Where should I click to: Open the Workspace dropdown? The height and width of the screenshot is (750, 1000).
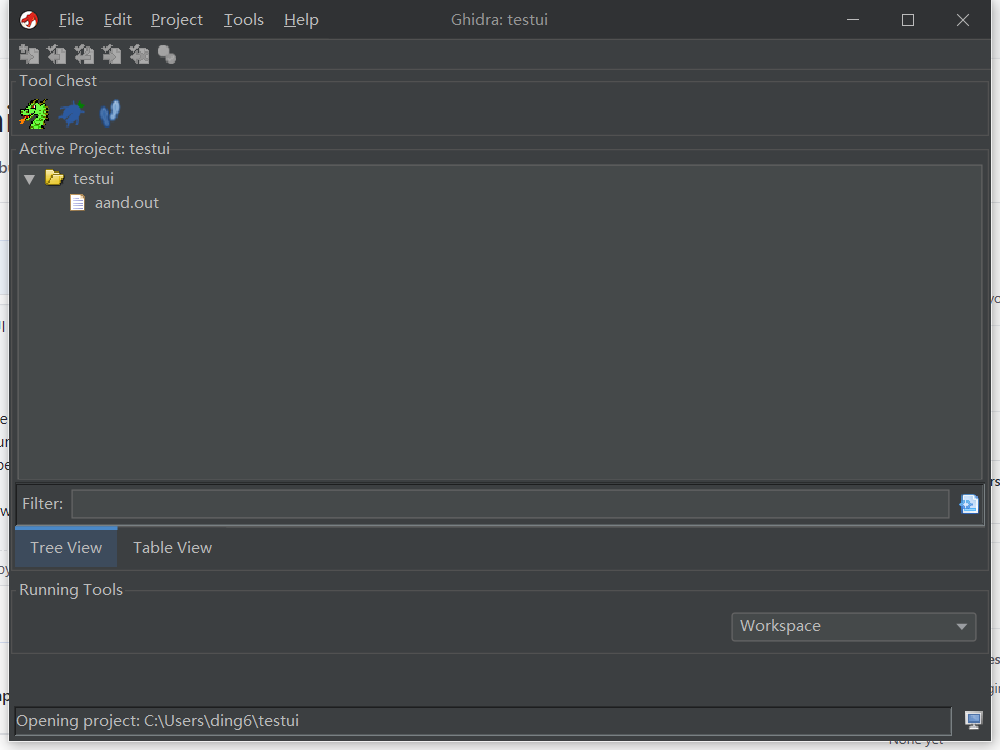(853, 626)
